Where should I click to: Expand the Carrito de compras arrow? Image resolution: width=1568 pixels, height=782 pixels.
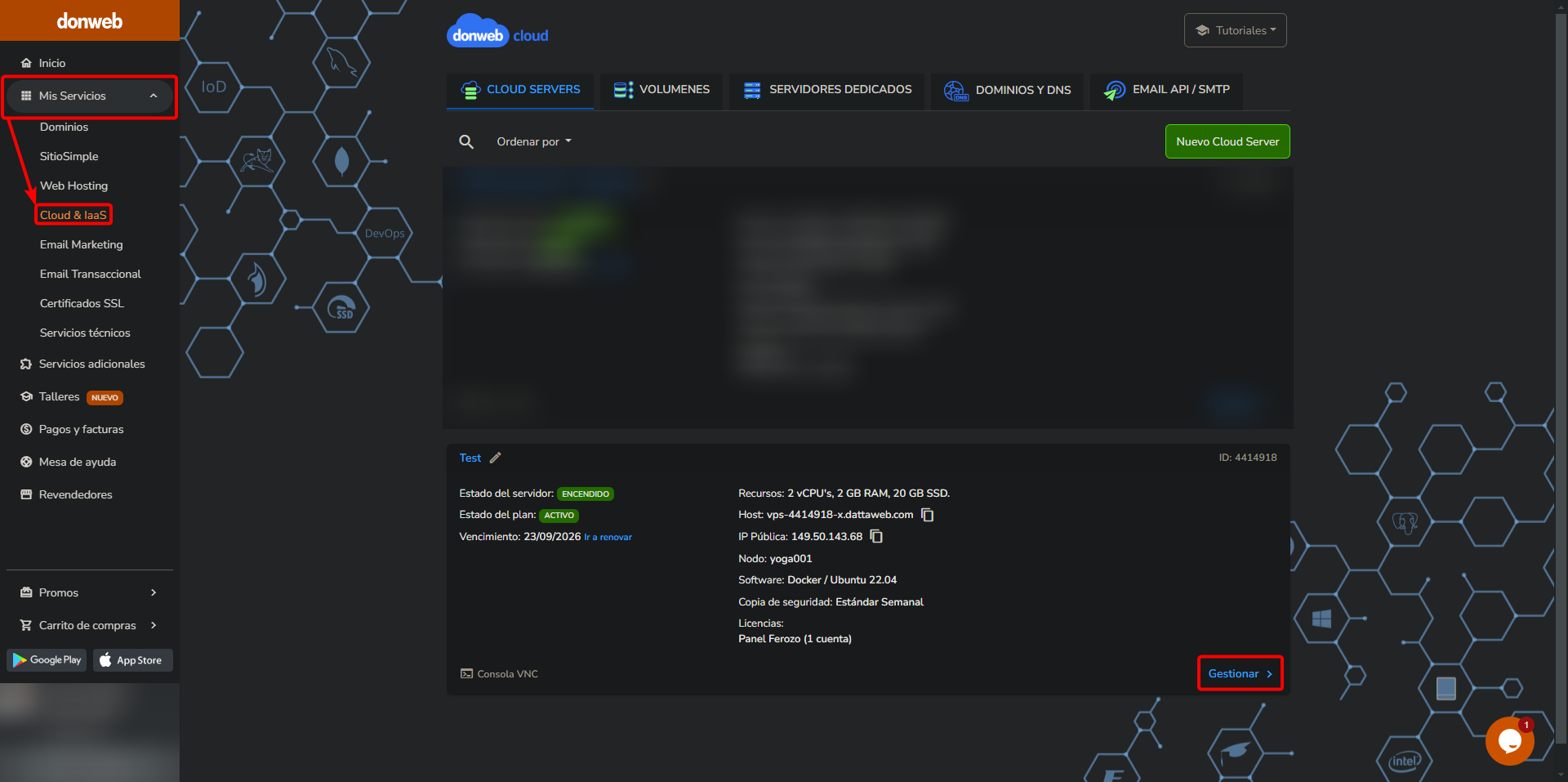coord(154,625)
